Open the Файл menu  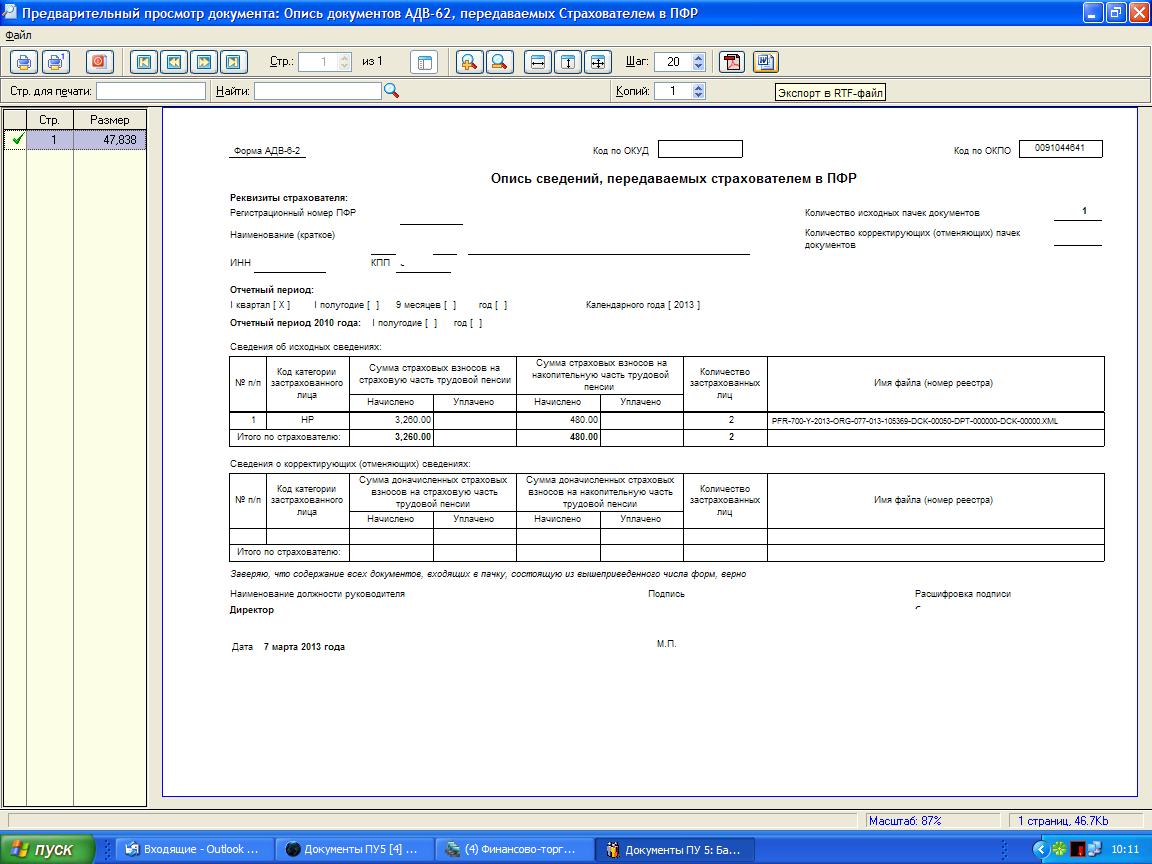(18, 35)
